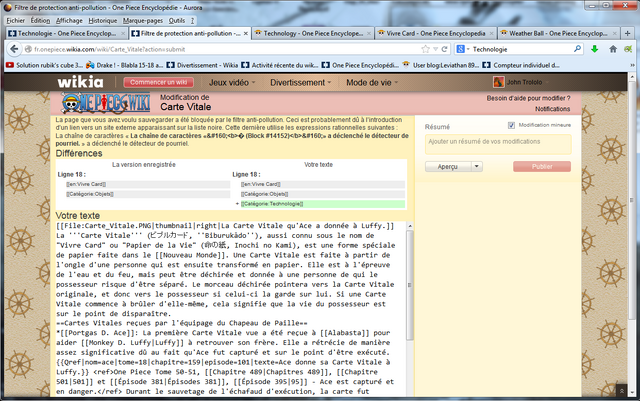Click the text area scroll up arrow
640x401 pixels.
410,226
